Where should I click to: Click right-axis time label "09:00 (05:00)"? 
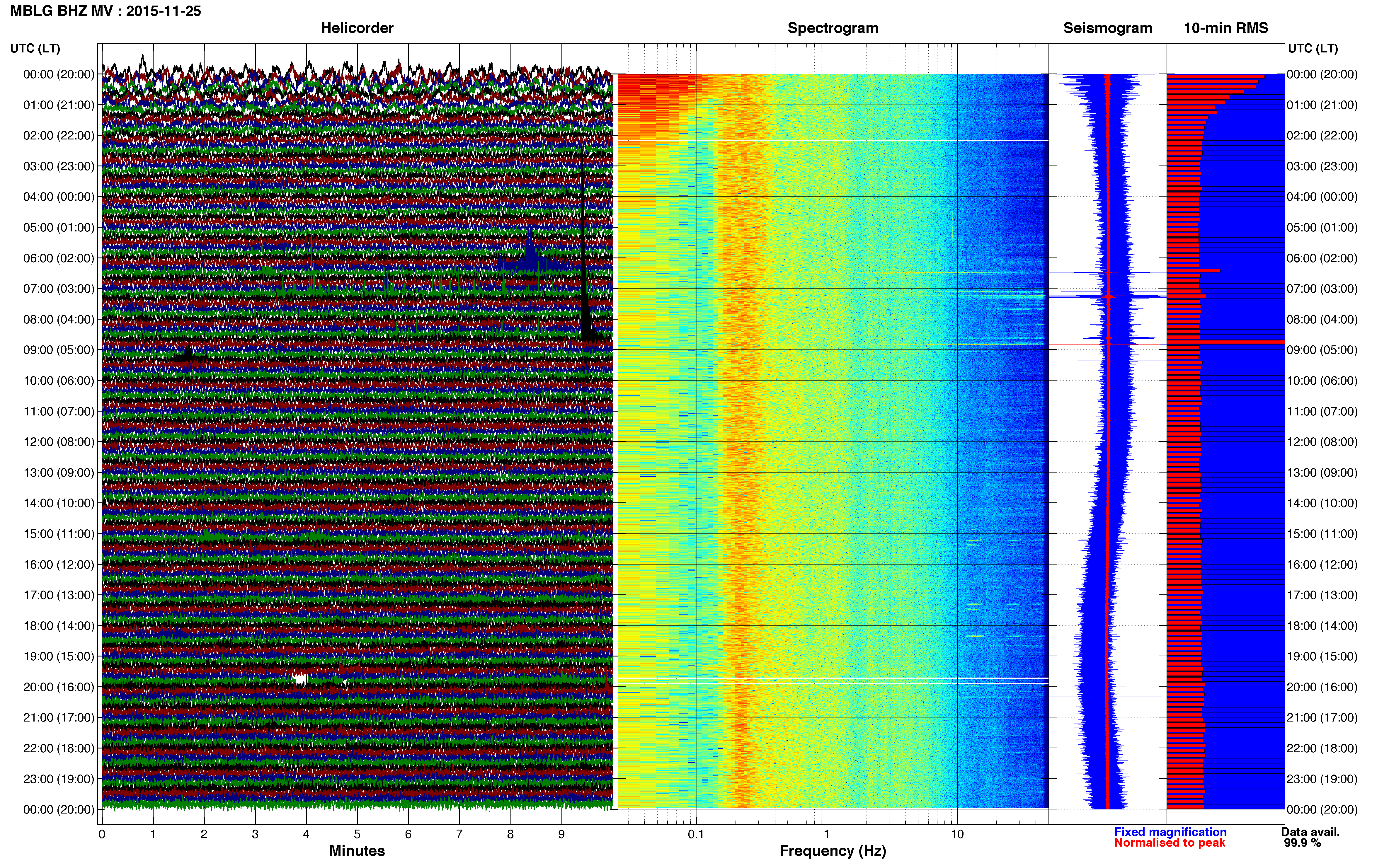click(x=1322, y=350)
